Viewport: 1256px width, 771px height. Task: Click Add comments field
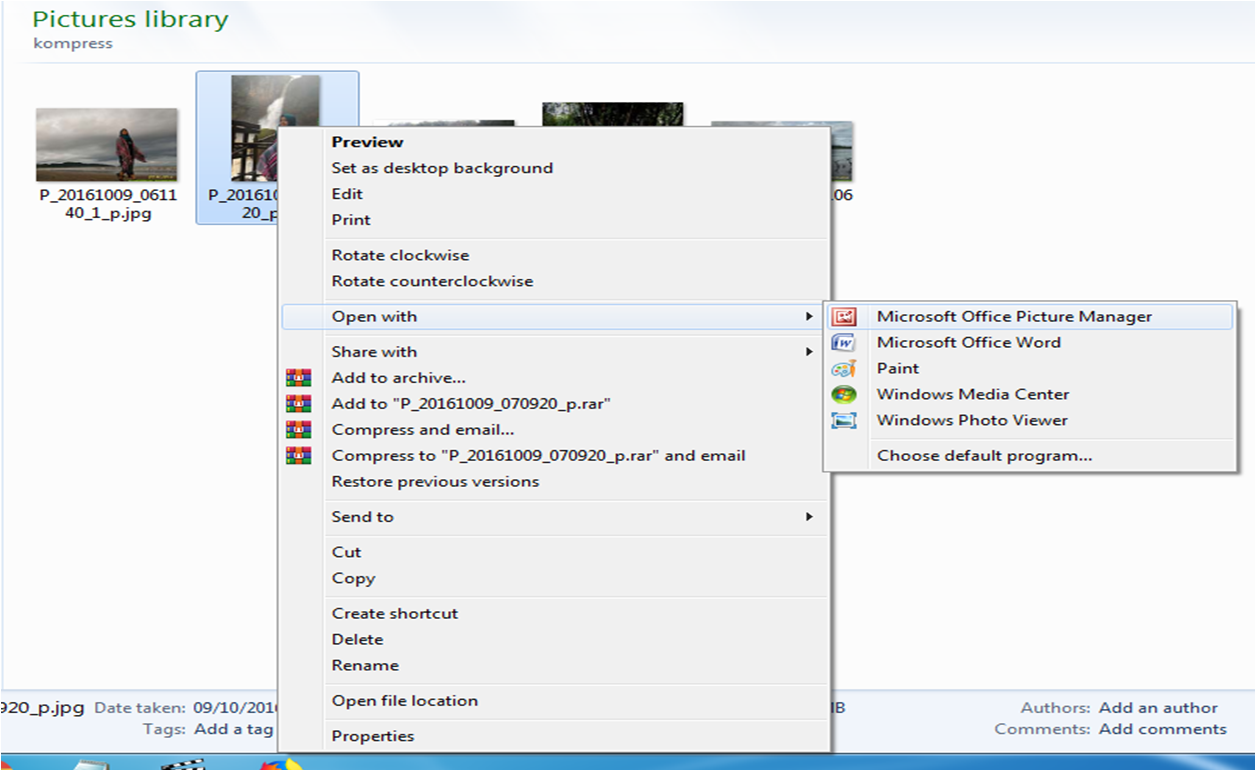[1163, 729]
